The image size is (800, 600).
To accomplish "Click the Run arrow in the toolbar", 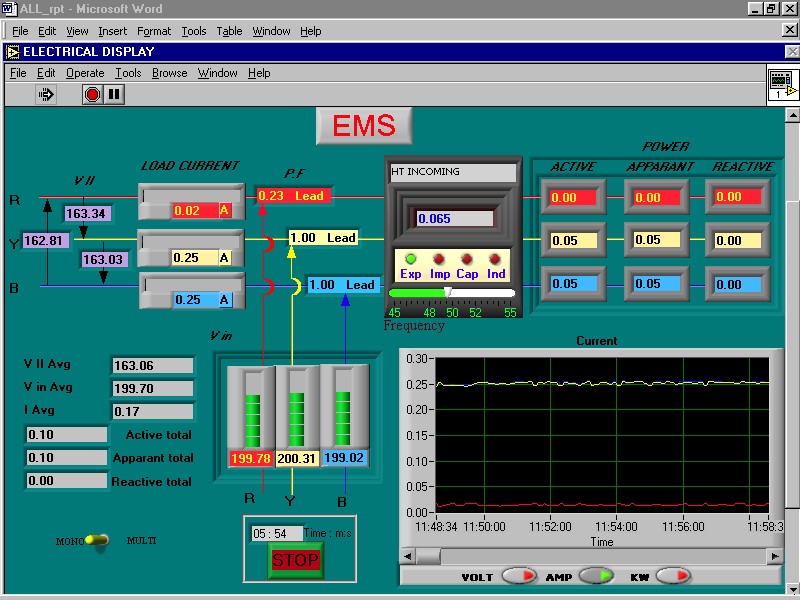I will click(46, 94).
